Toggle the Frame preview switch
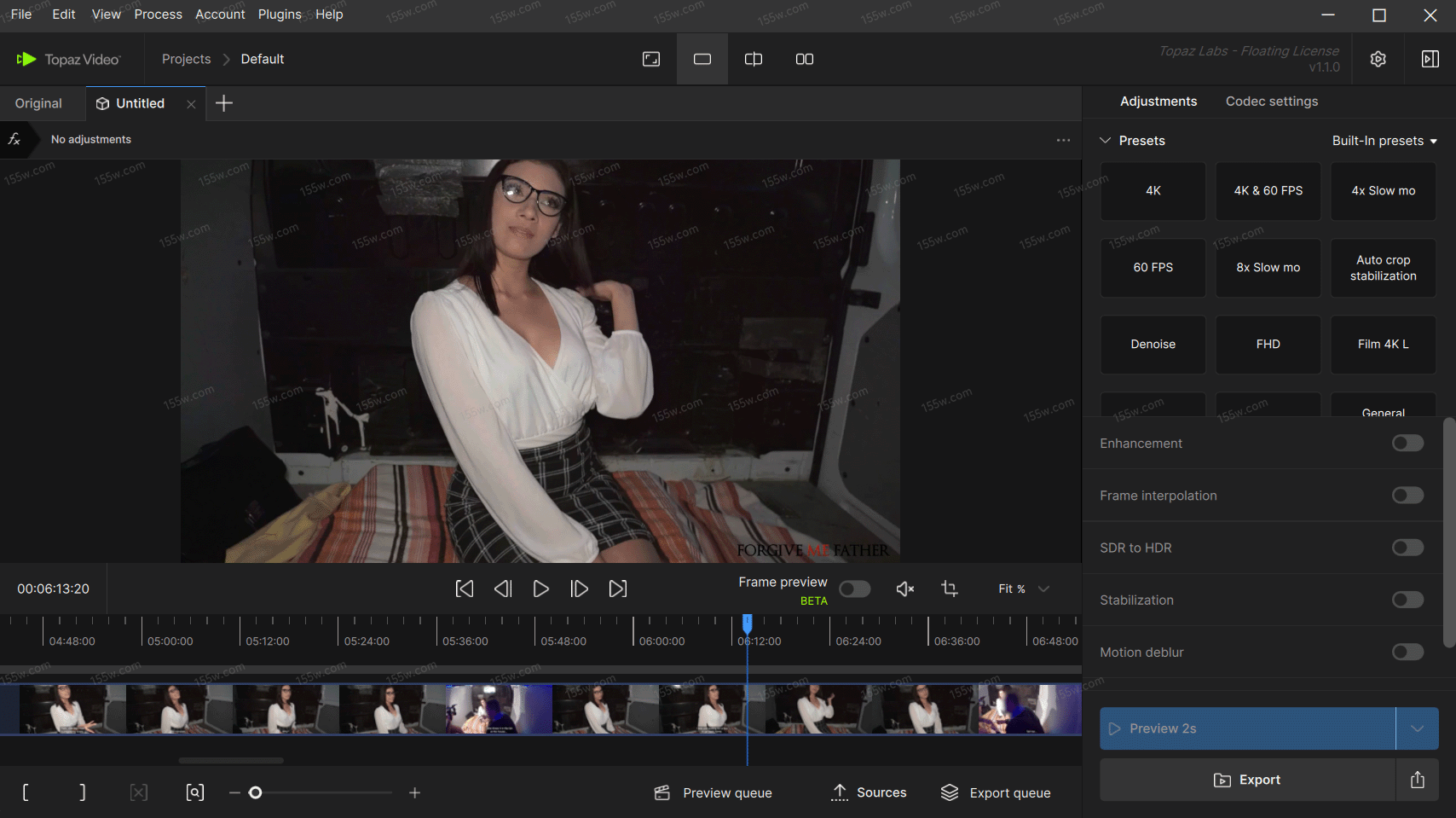This screenshot has height=818, width=1456. pyautogui.click(x=854, y=589)
